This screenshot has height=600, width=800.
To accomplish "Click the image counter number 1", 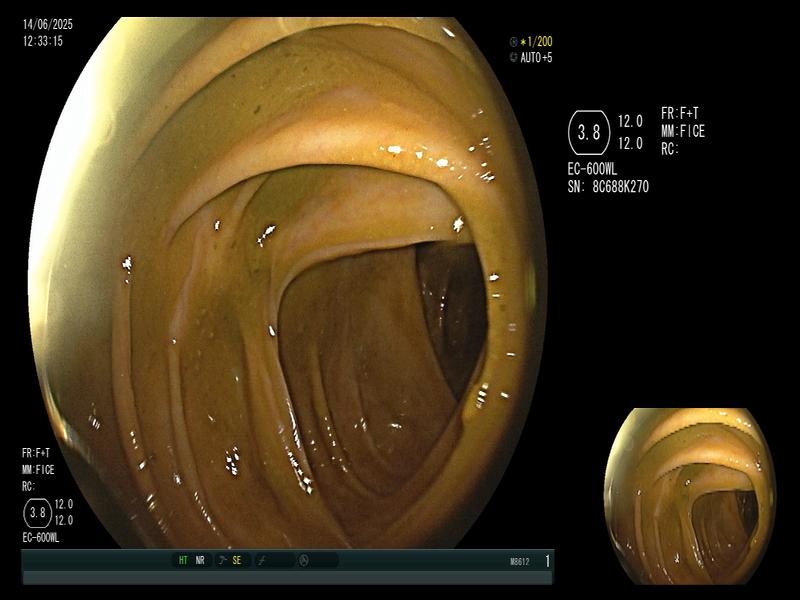I will tap(547, 561).
